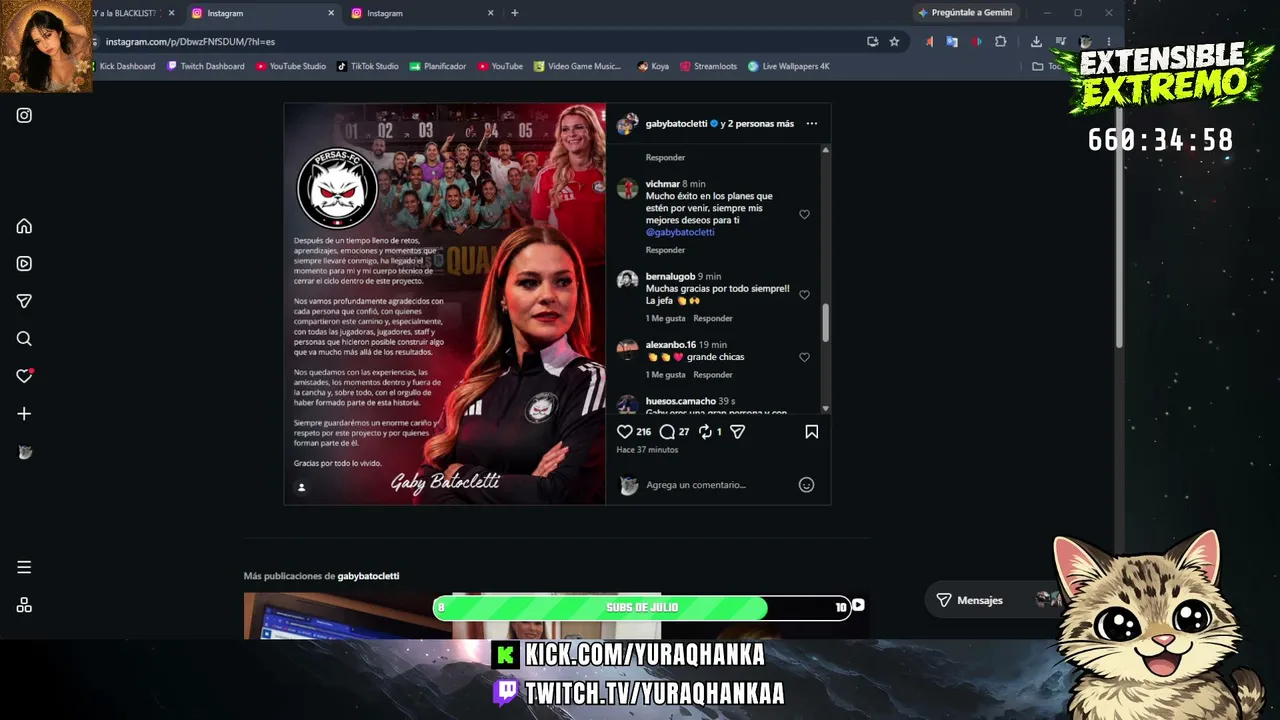This screenshot has width=1280, height=720.
Task: Open post options three-dot menu
Action: [812, 124]
